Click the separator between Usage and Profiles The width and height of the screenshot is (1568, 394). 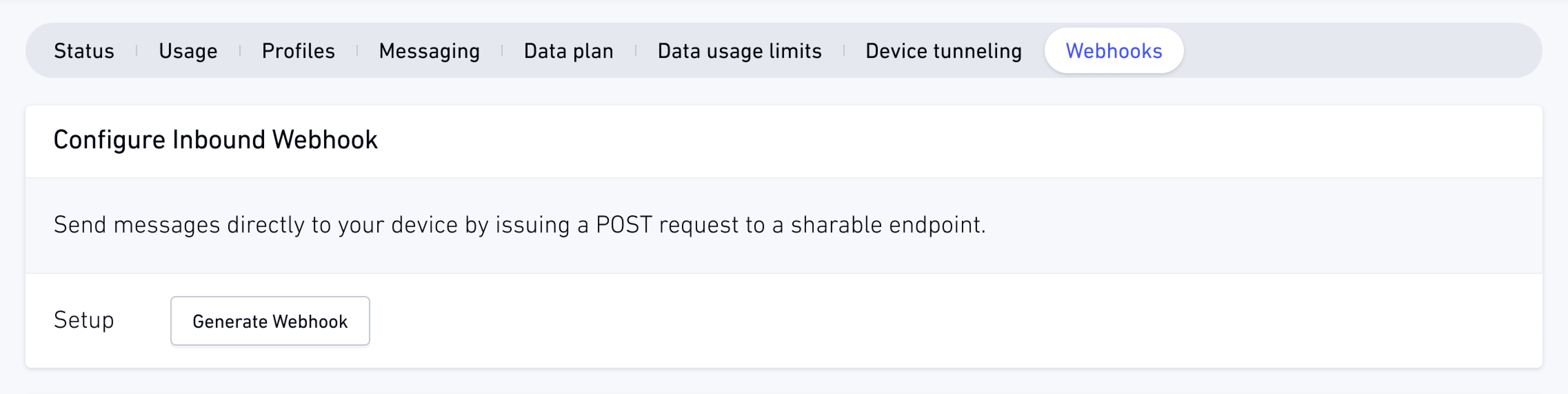coord(240,51)
